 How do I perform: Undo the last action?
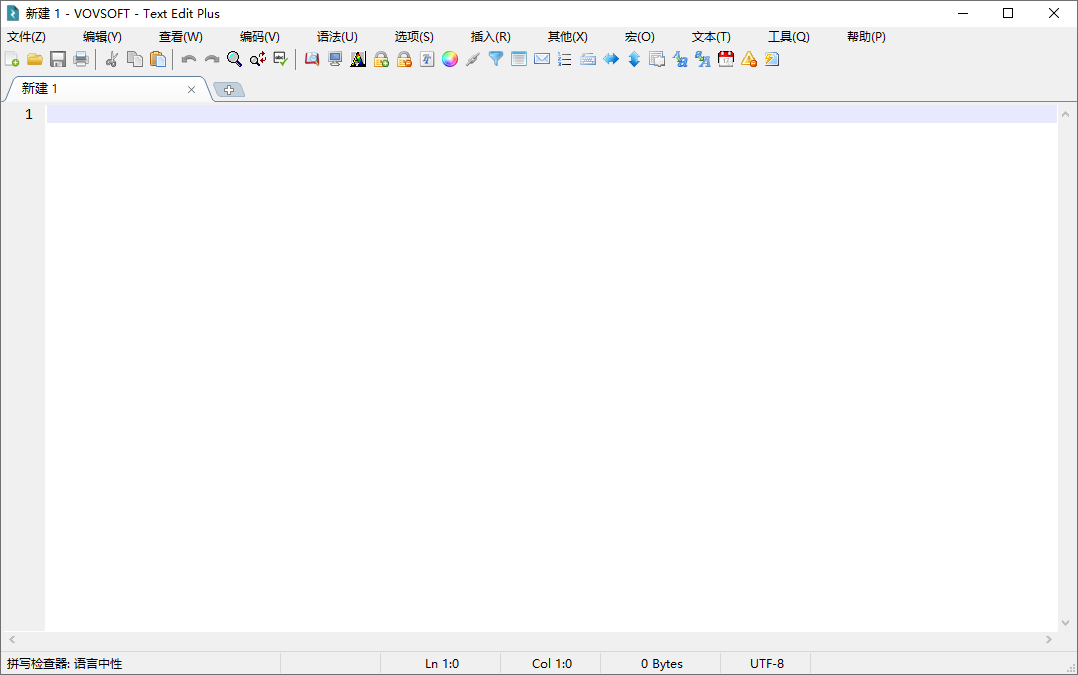tap(188, 59)
